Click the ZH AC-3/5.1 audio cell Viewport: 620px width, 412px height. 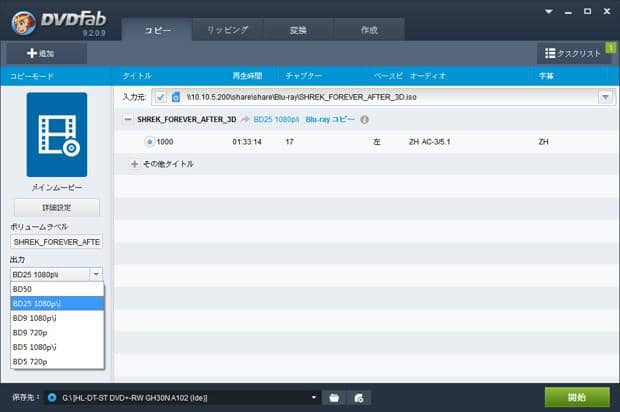pyautogui.click(x=429, y=142)
